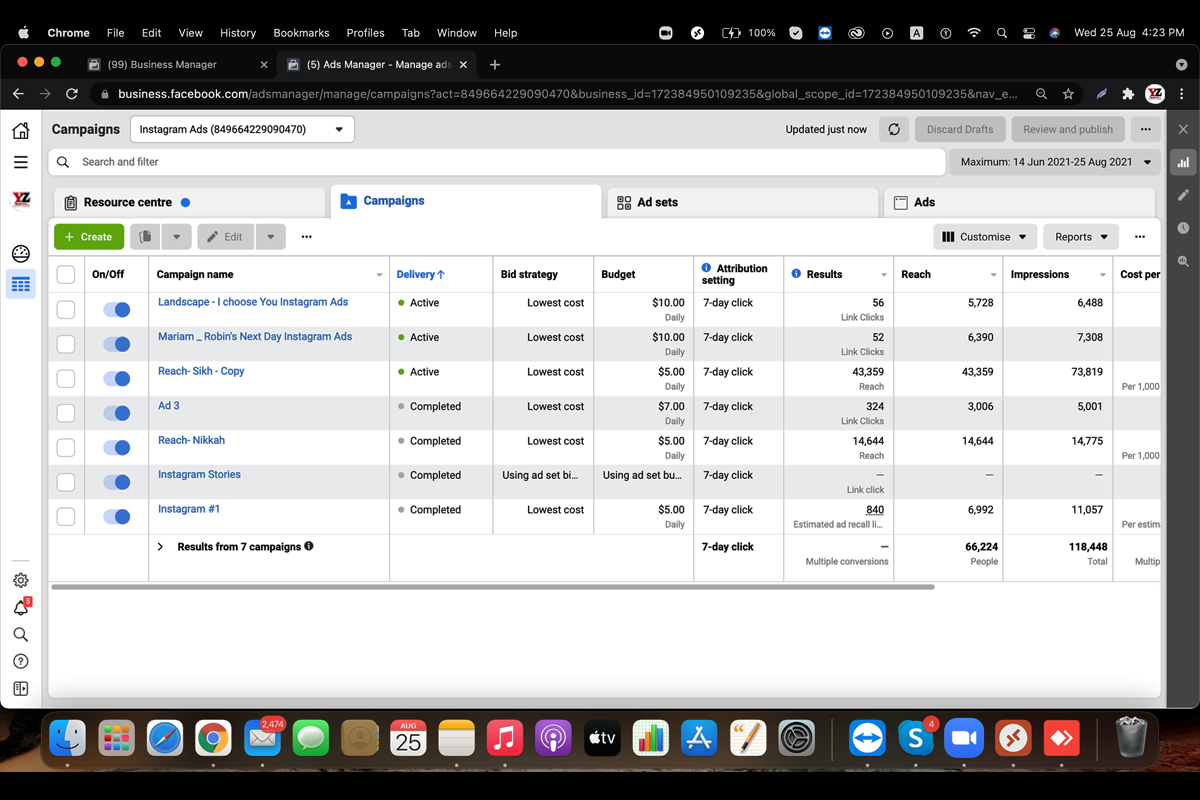Open the Facebook home icon in the left sidebar
Viewport: 1200px width, 800px height.
(21, 130)
